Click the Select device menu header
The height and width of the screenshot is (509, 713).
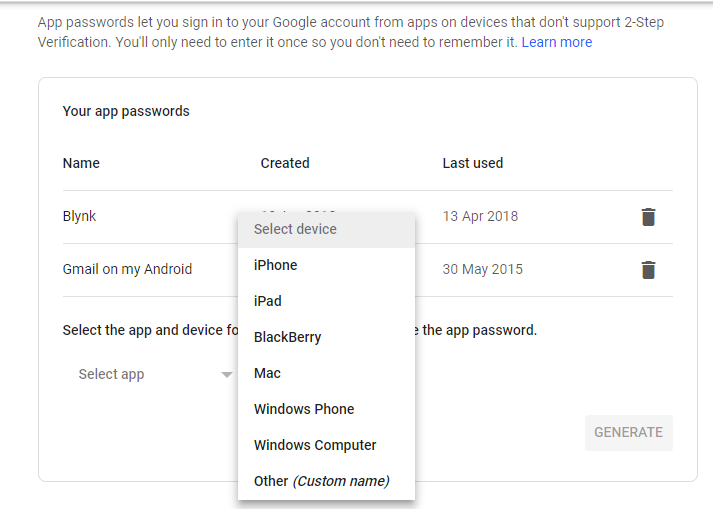pyautogui.click(x=296, y=229)
